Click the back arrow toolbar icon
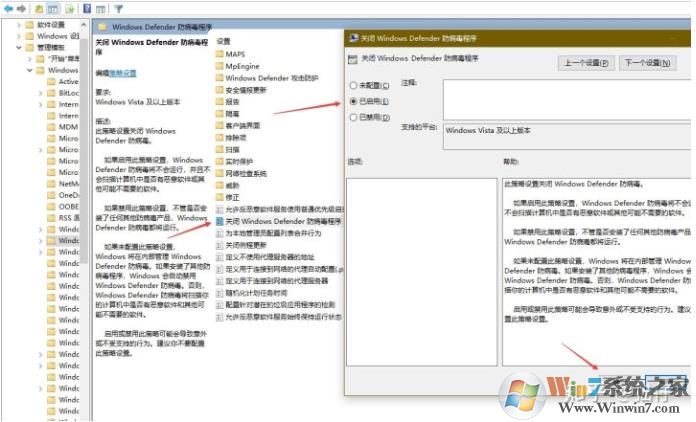 pyautogui.click(x=10, y=7)
